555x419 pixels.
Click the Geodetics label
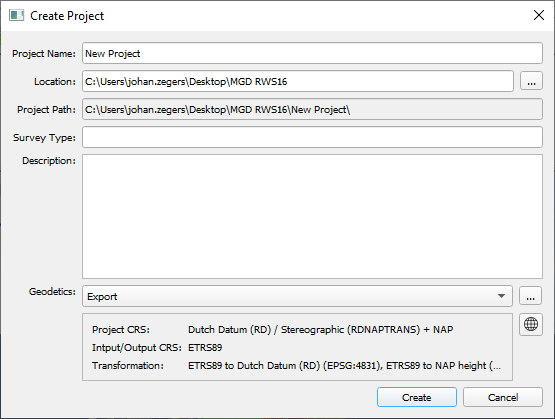(x=52, y=292)
